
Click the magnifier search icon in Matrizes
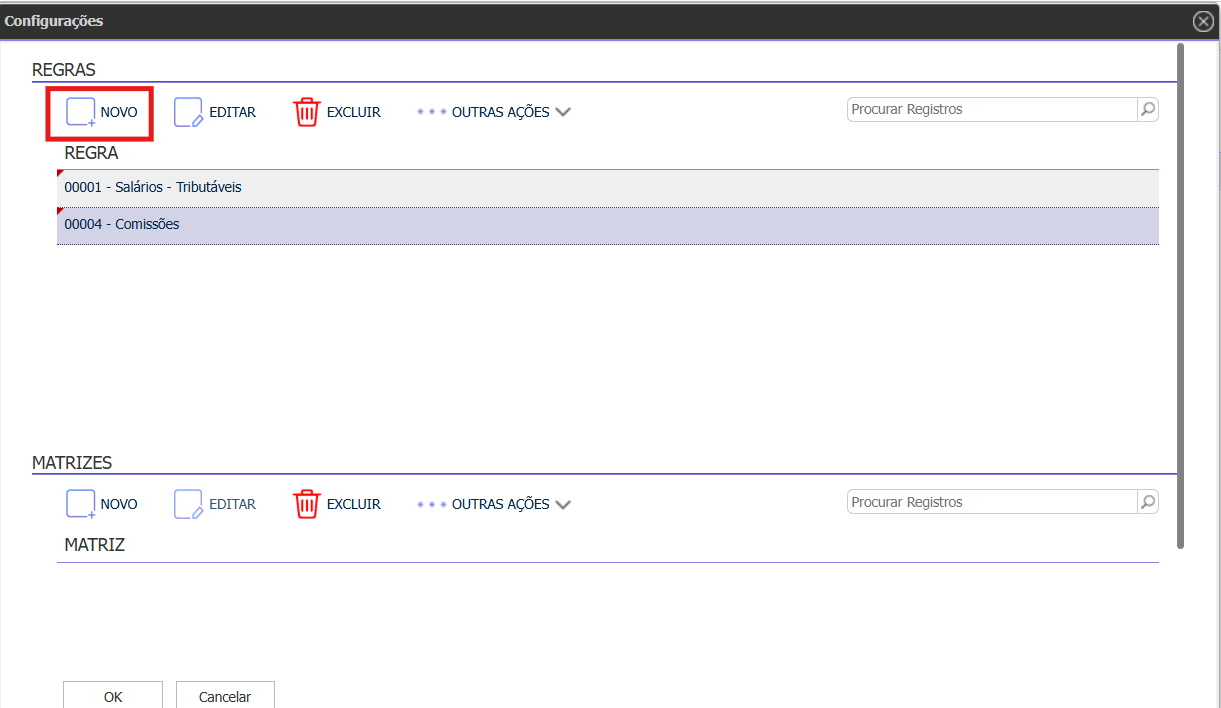click(x=1148, y=502)
